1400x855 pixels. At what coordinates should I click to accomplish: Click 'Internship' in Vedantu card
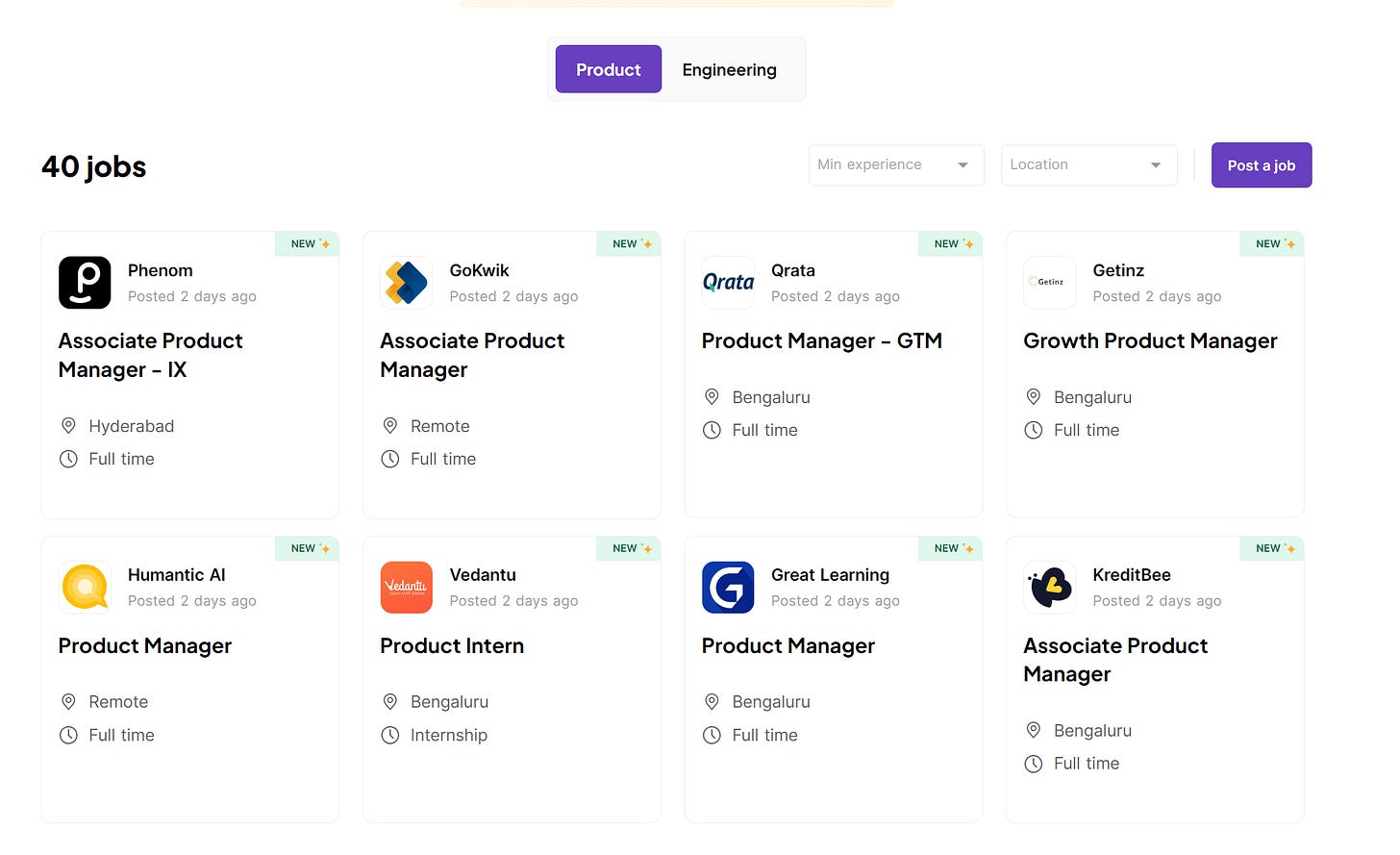(449, 735)
